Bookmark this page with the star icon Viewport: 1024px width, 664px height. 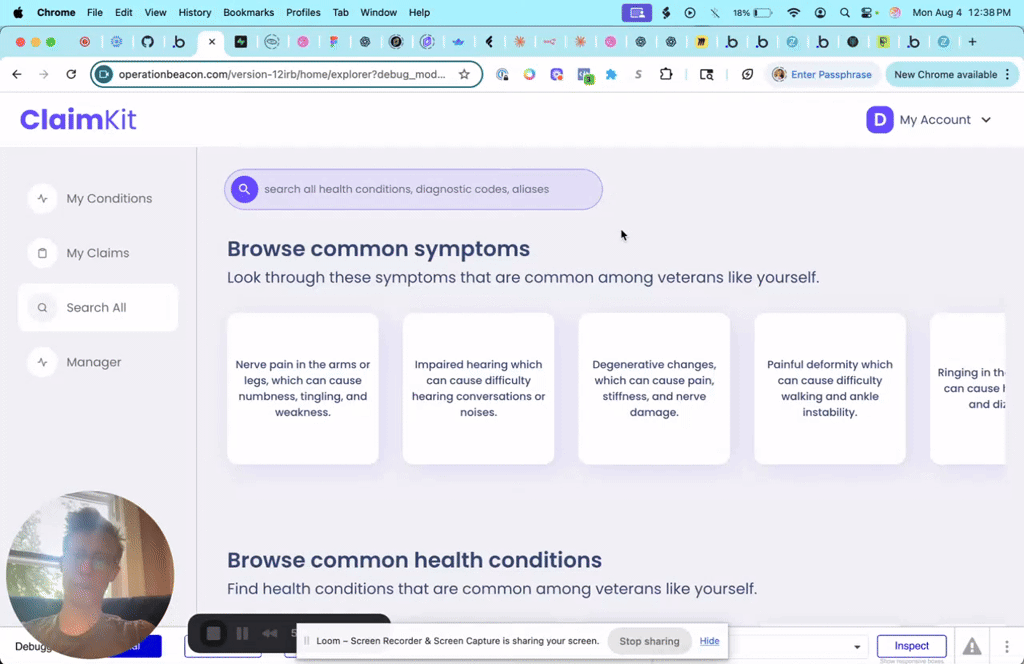click(464, 74)
